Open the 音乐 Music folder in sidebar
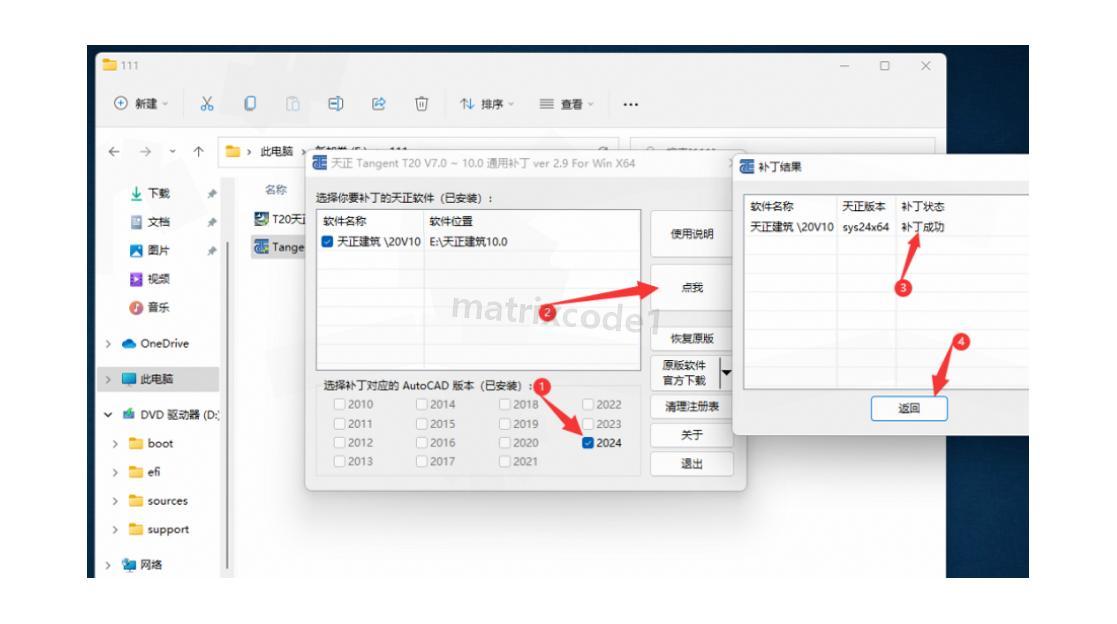This screenshot has height=624, width=1117. pyautogui.click(x=158, y=307)
